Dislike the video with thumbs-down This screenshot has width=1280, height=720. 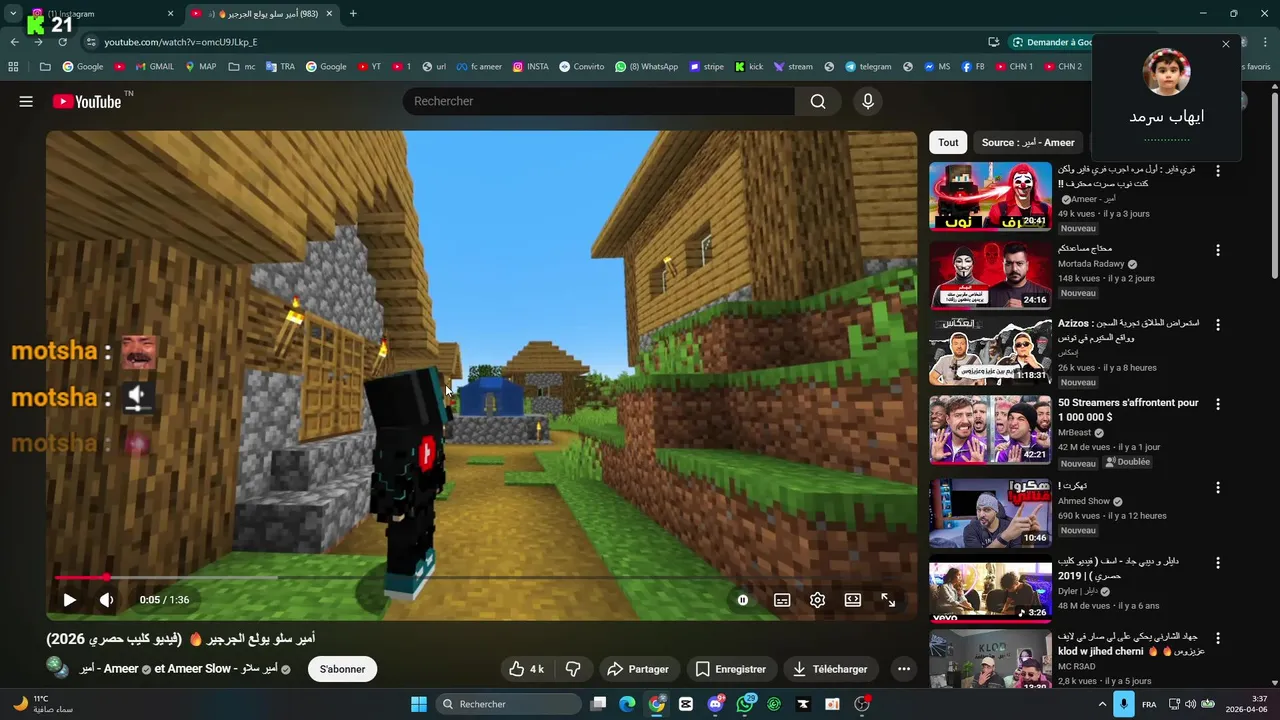tap(573, 669)
